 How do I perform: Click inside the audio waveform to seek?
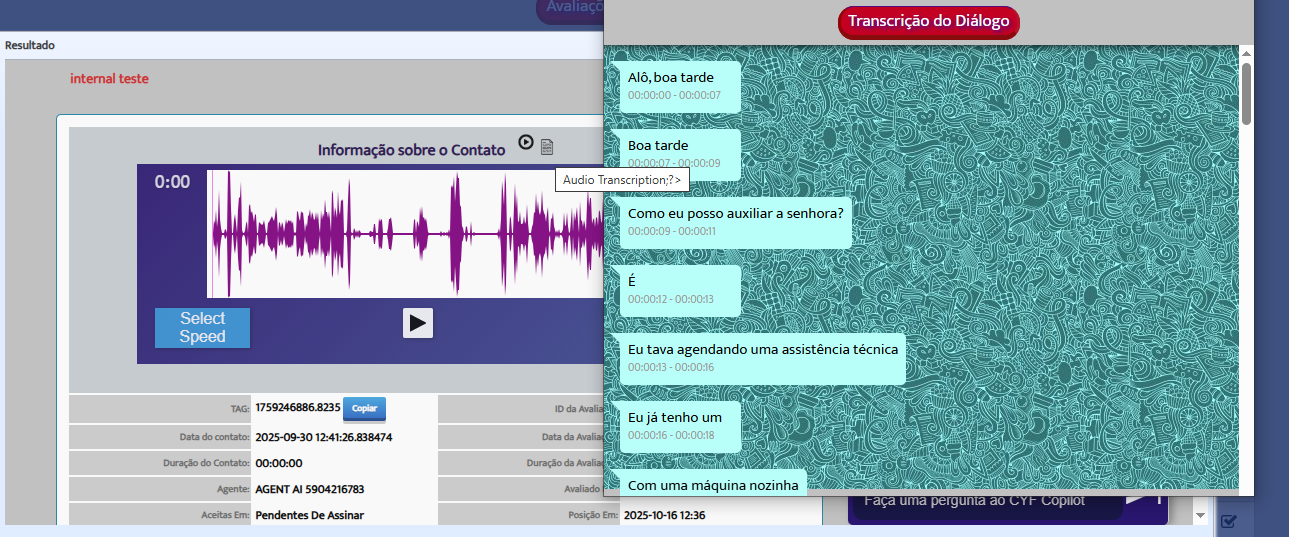(x=400, y=234)
